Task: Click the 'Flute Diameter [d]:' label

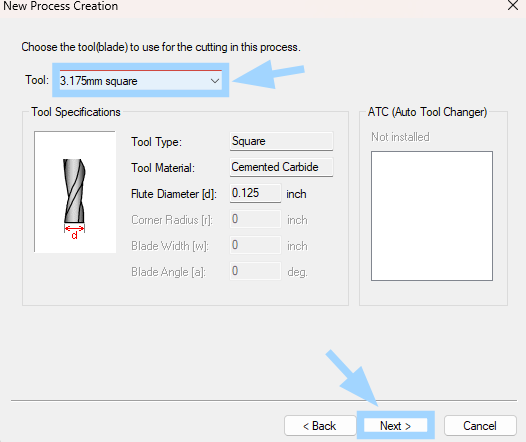Action: [x=174, y=194]
